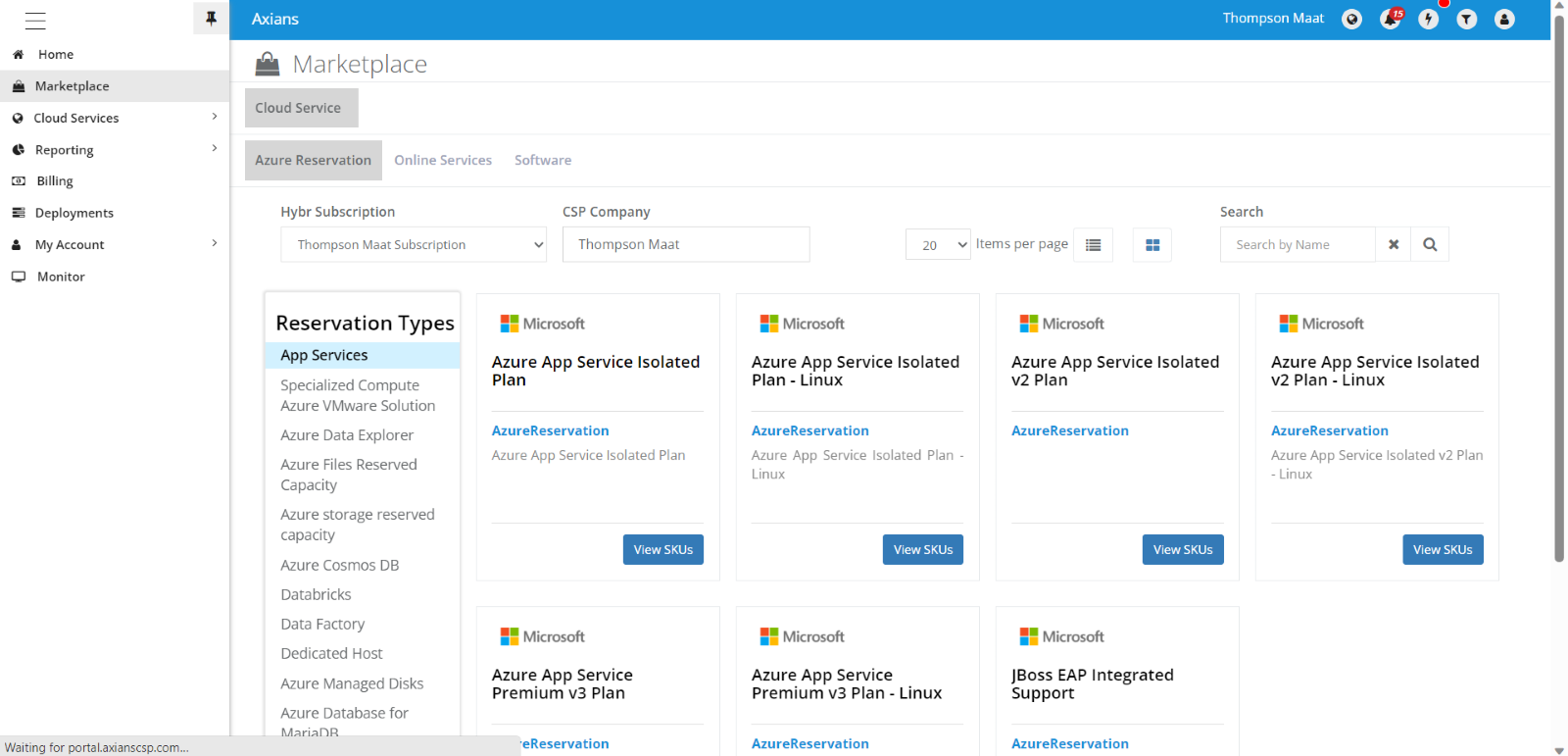Click the lightning bolt quick actions icon
1568x756 pixels.
[1428, 20]
